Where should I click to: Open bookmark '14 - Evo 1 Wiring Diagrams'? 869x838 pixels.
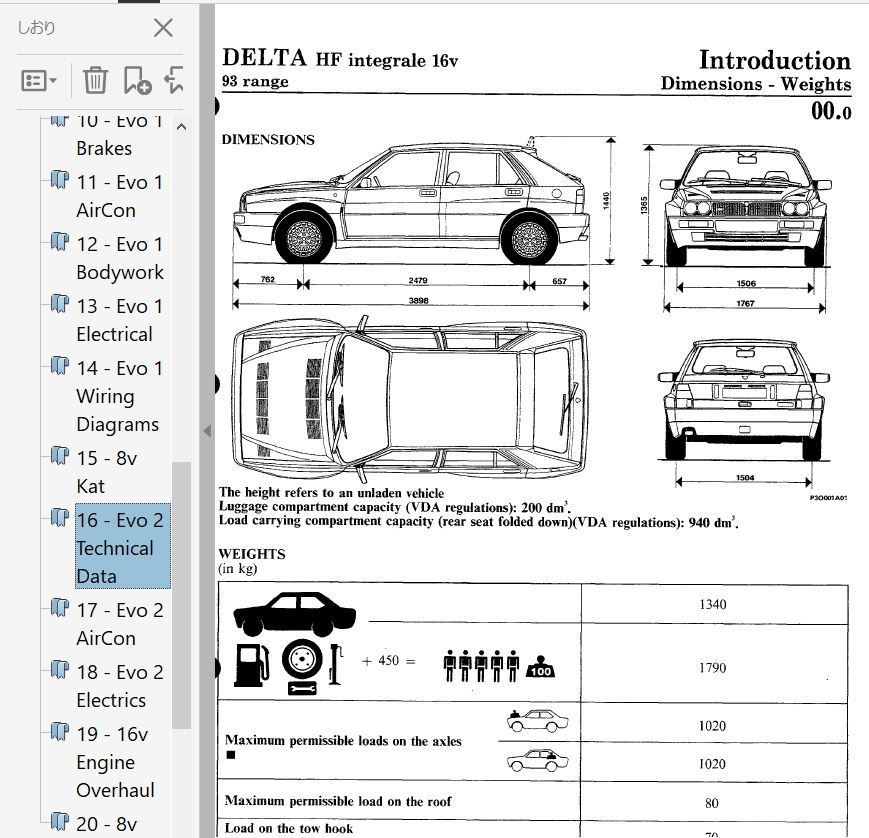point(120,396)
